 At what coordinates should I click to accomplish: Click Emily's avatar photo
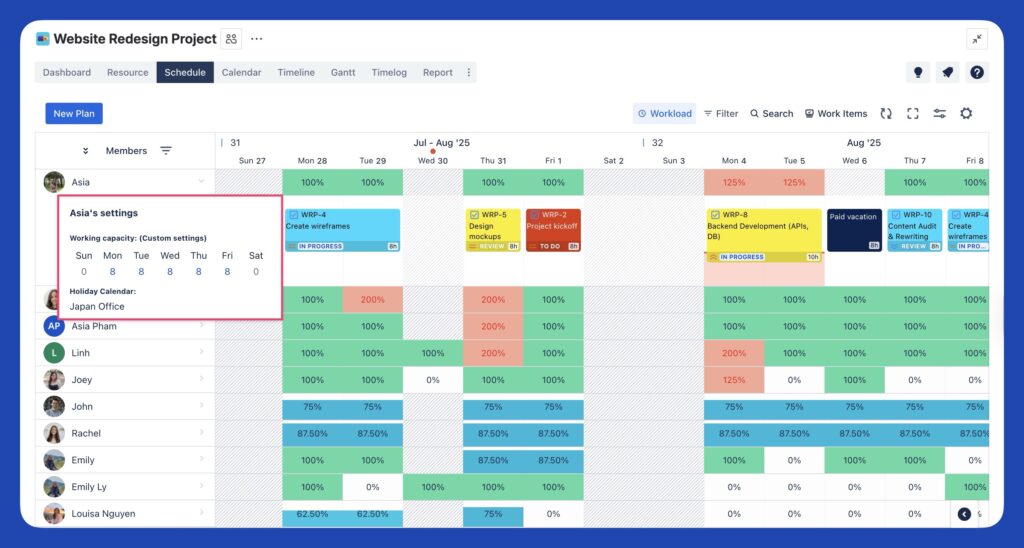point(54,460)
